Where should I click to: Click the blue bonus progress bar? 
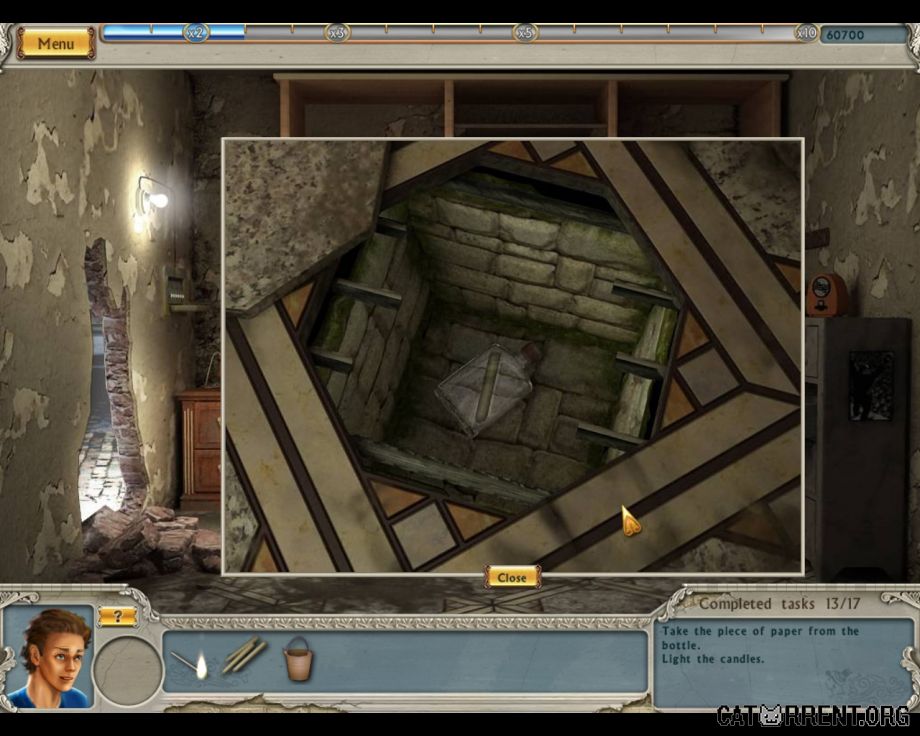click(x=174, y=33)
